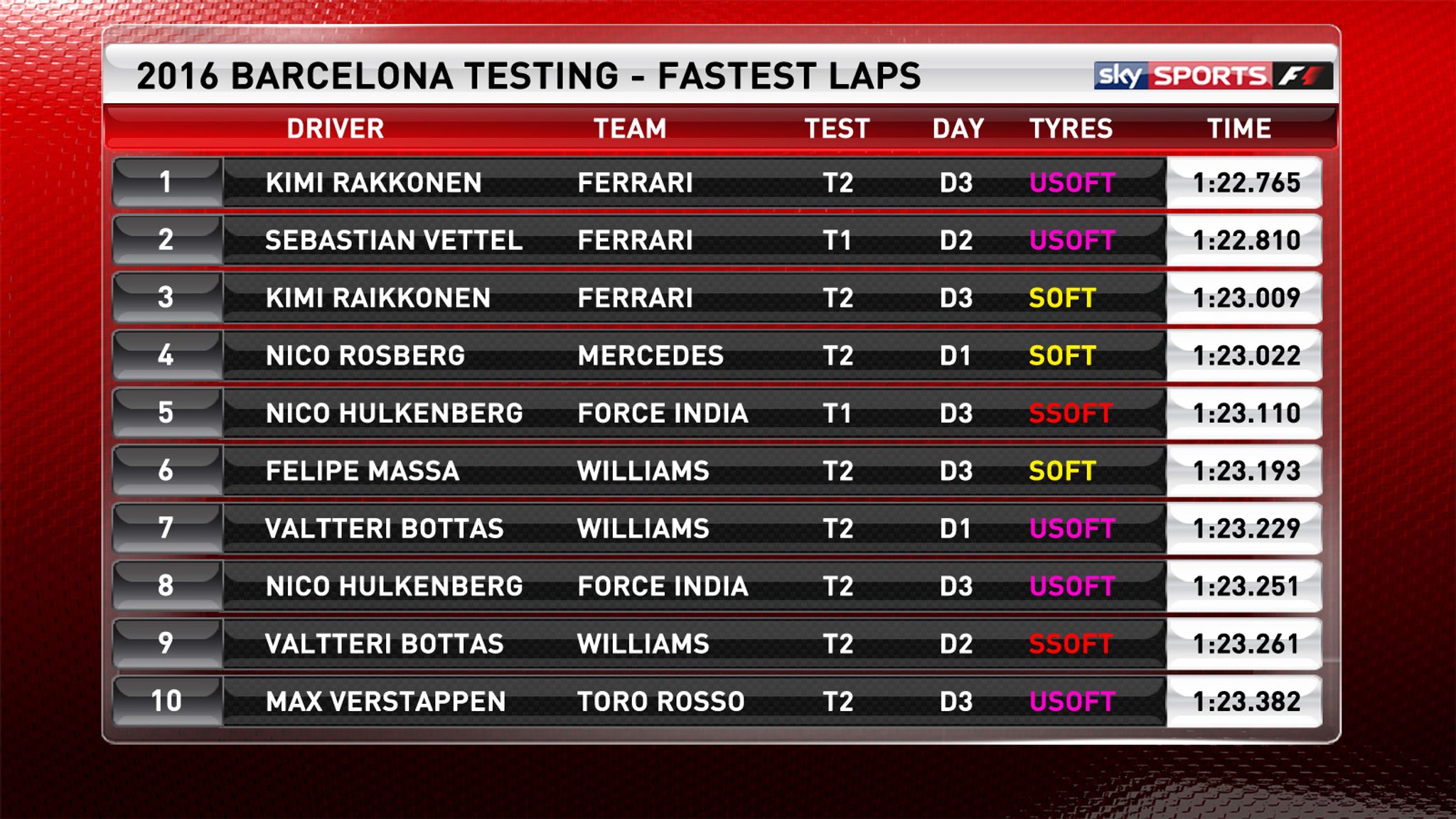This screenshot has width=1456, height=819.
Task: Select the DRIVER column header
Action: [335, 129]
